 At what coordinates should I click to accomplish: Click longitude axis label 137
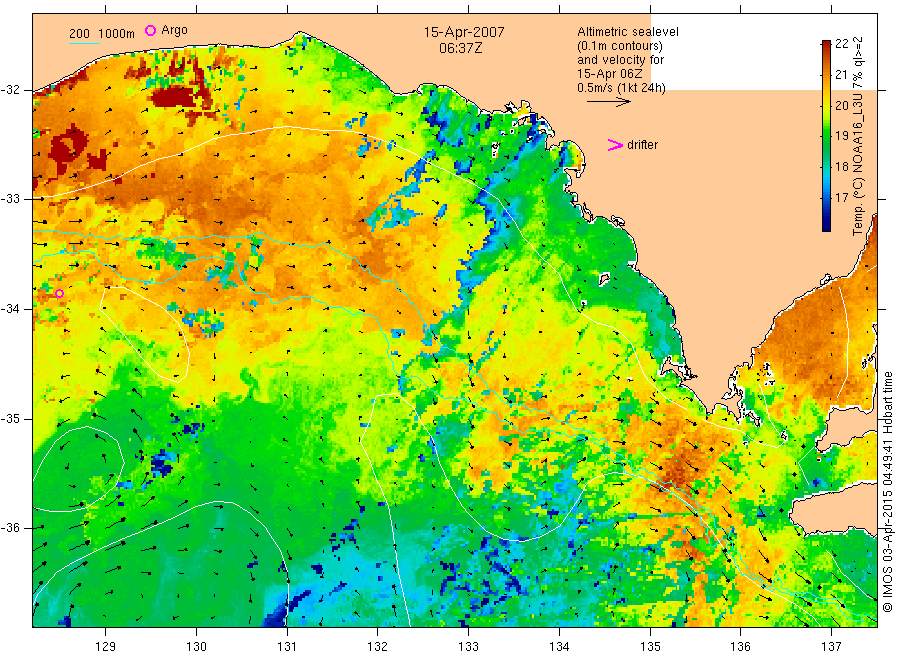coord(832,647)
